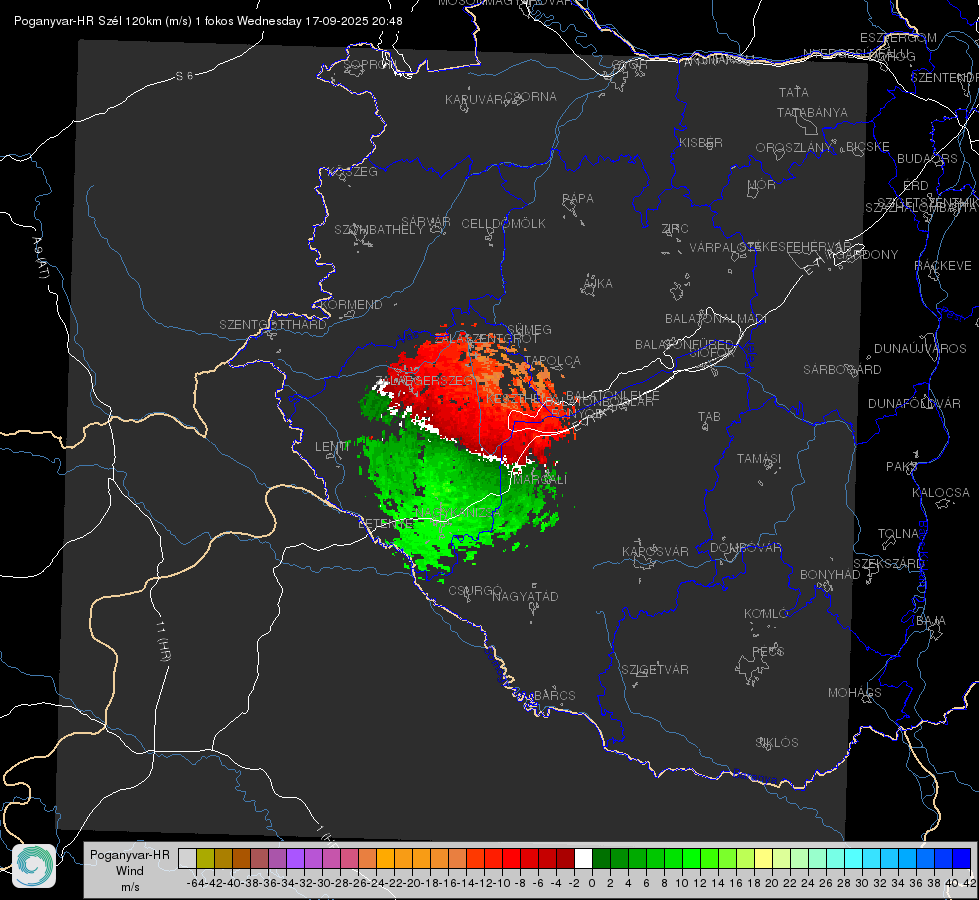Click the TAMASI town label

point(759,458)
